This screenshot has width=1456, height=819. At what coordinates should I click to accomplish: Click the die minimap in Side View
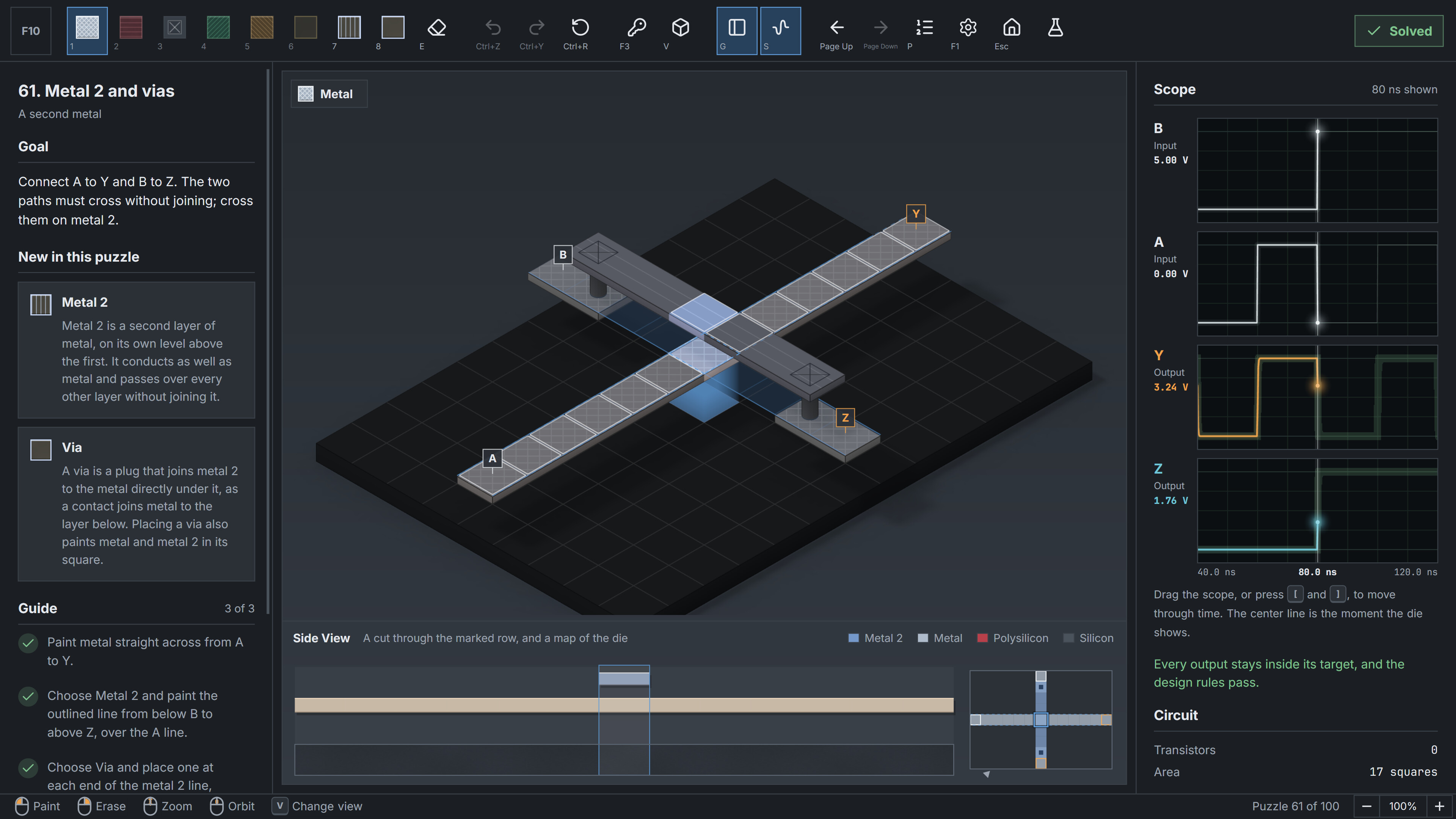[x=1040, y=720]
